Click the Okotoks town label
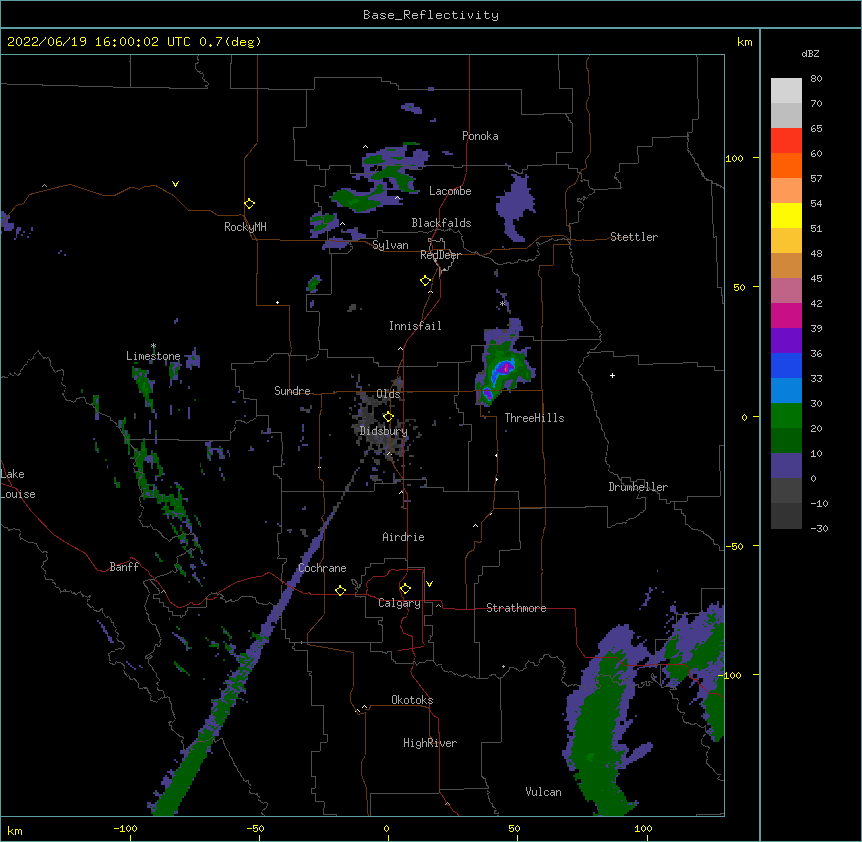Image resolution: width=862 pixels, height=842 pixels. click(412, 700)
